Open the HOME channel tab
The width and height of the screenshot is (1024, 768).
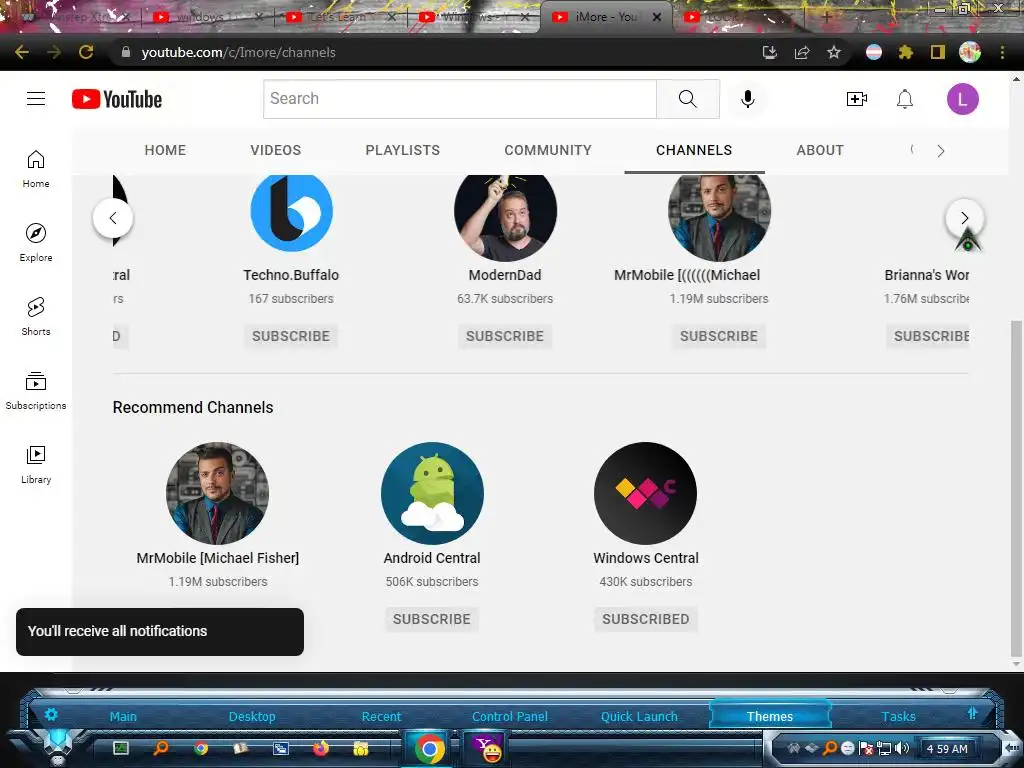pos(165,150)
